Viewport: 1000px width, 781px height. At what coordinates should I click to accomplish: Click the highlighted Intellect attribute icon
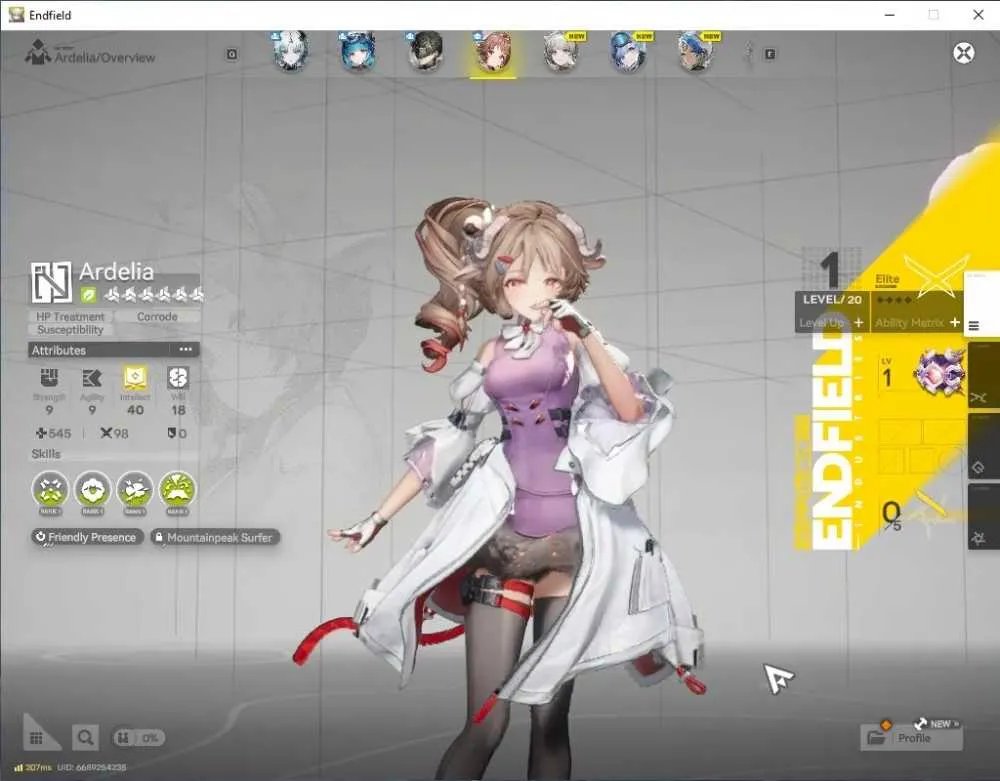(x=135, y=378)
